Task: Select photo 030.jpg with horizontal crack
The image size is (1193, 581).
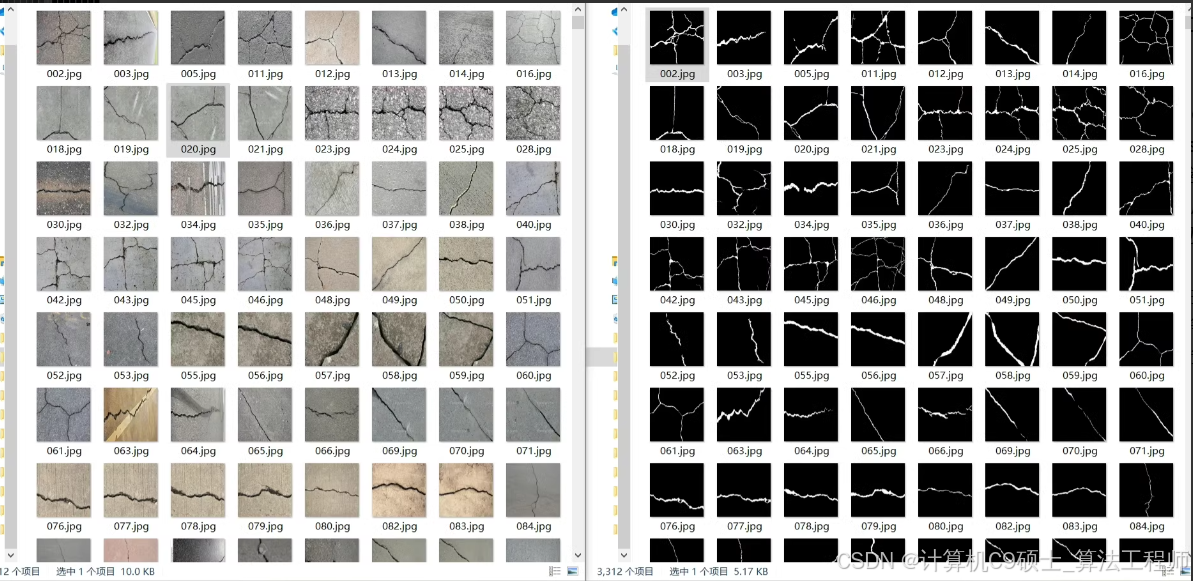Action: pos(63,189)
